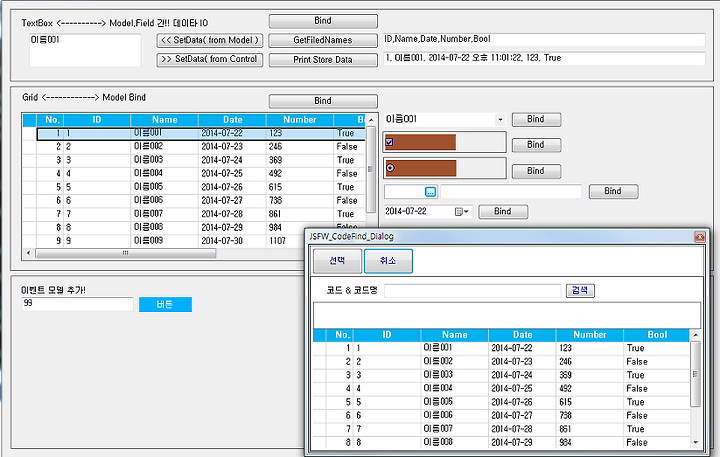Click the Bind button in TextBox section
Screen dimensions: 720x457
[x=323, y=21]
